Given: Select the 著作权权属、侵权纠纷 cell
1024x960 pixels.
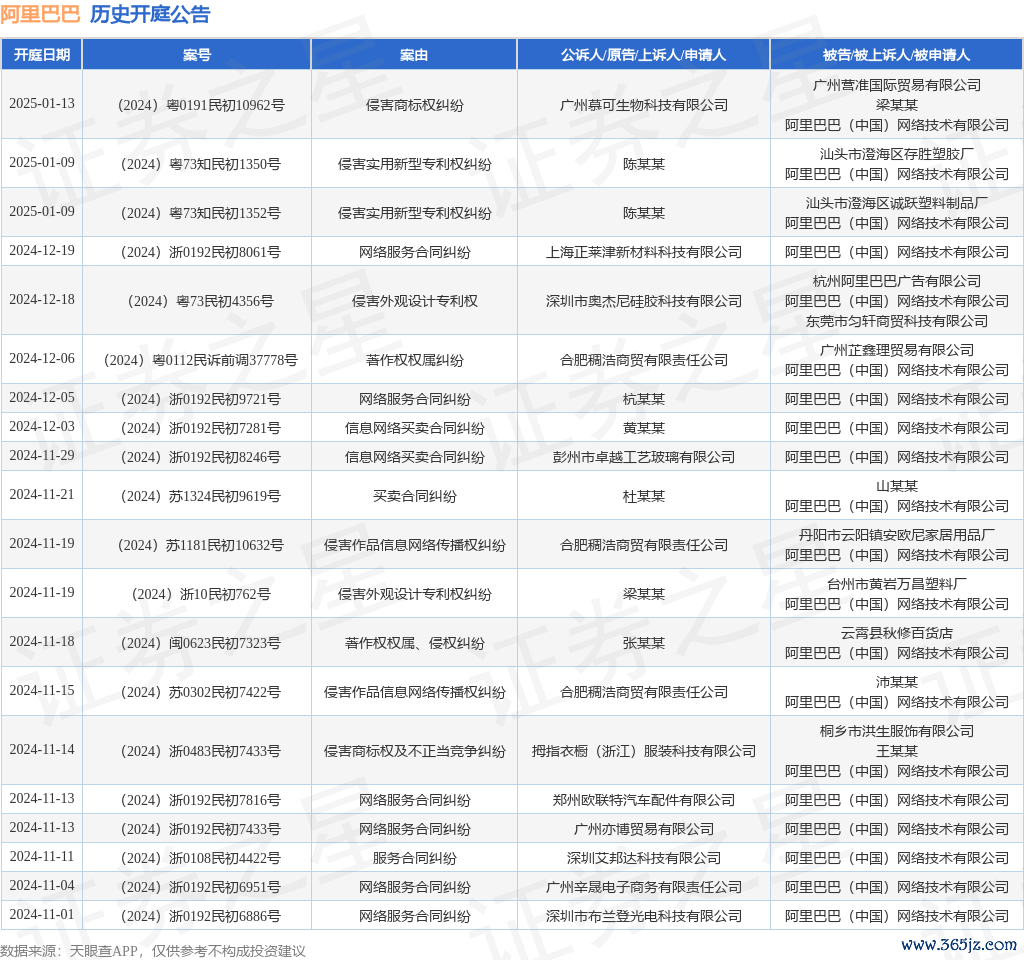Looking at the screenshot, I should pos(414,643).
